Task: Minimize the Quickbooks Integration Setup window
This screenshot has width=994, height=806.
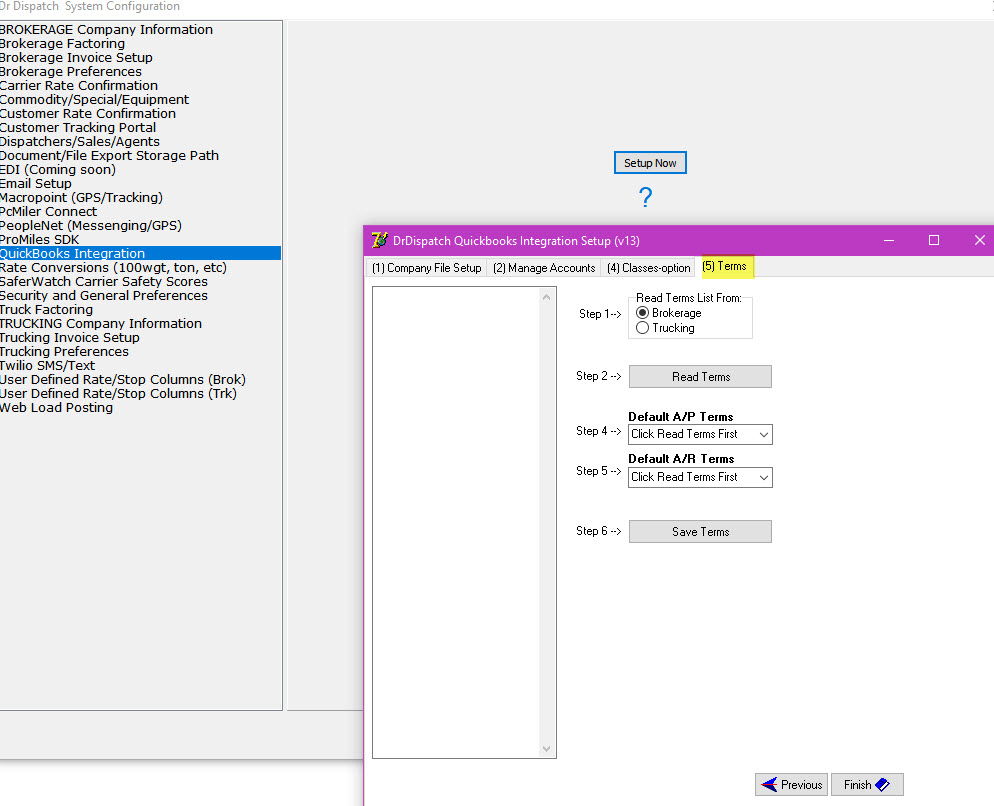Action: [889, 240]
